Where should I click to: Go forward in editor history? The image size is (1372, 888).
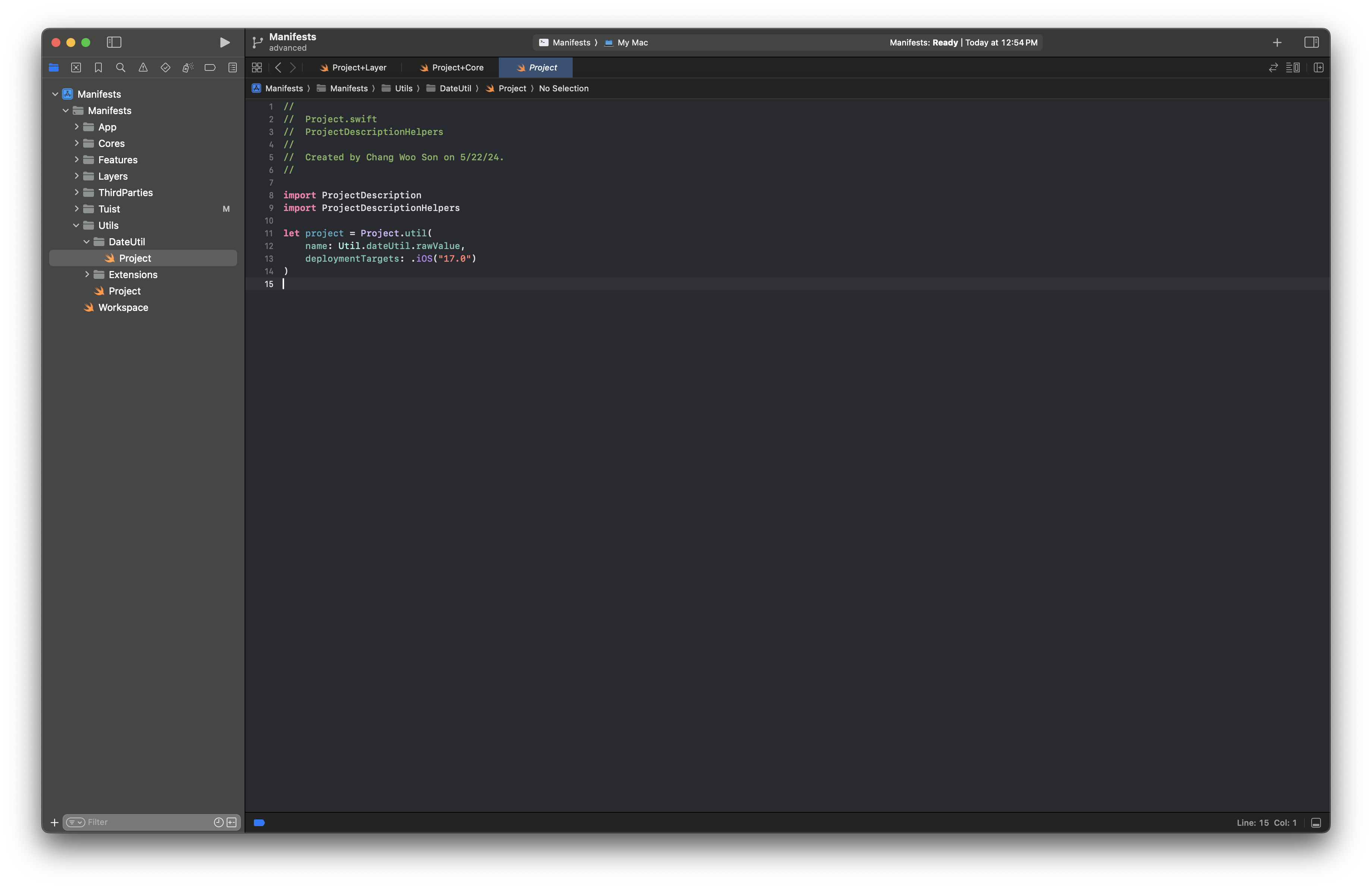click(x=293, y=67)
